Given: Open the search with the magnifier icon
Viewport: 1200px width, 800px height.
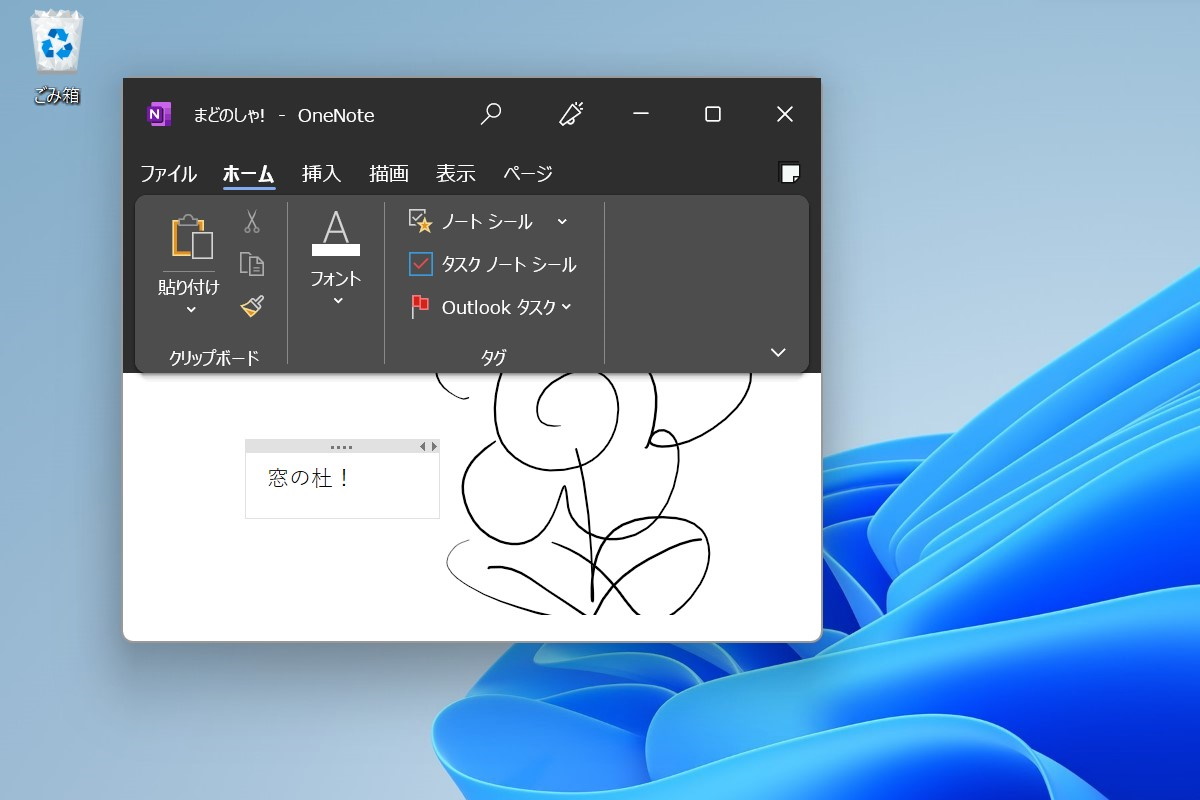Looking at the screenshot, I should 490,114.
